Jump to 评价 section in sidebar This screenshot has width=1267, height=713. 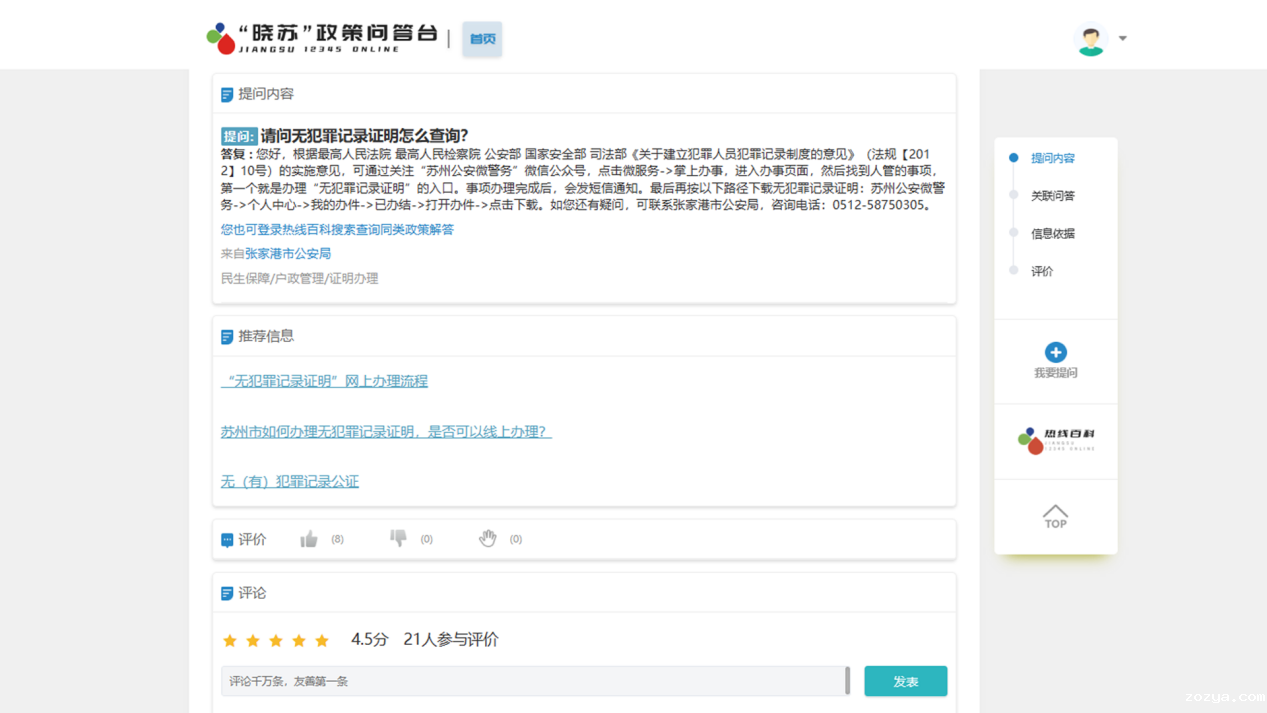(1042, 272)
